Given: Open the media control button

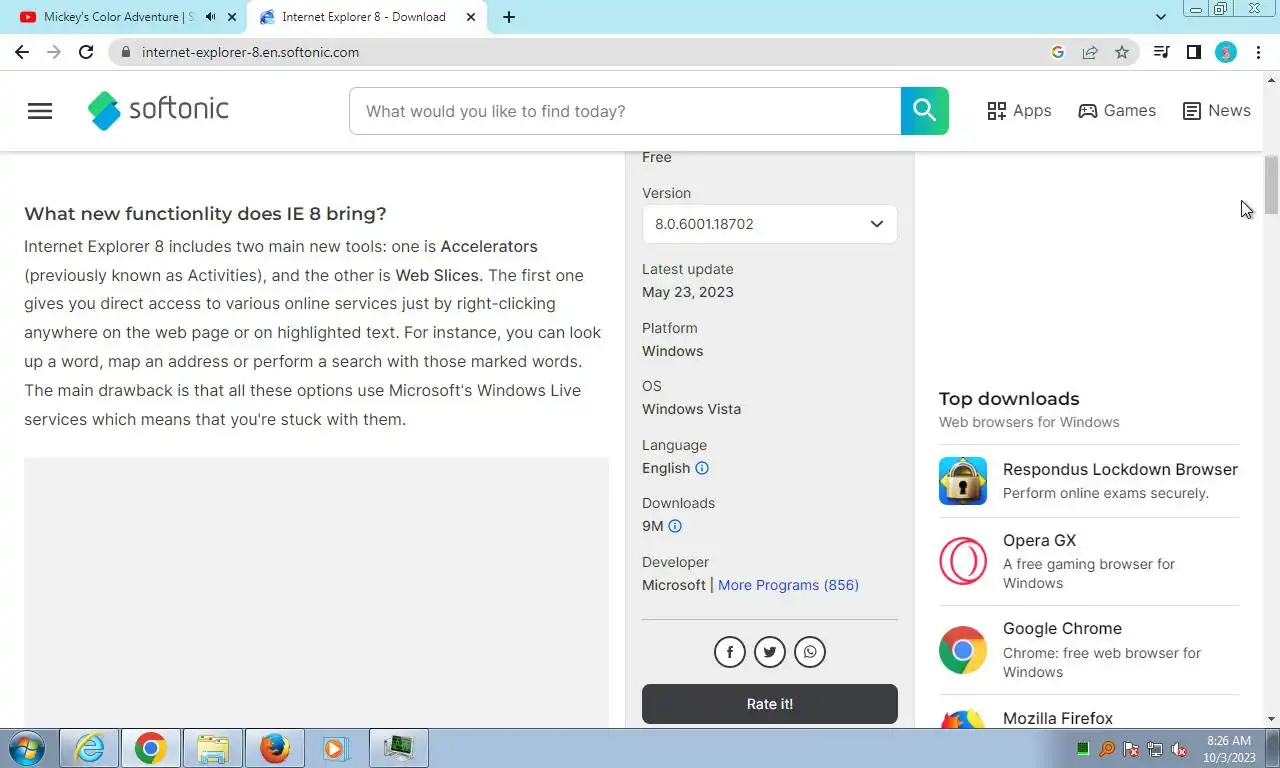Looking at the screenshot, I should [1161, 52].
